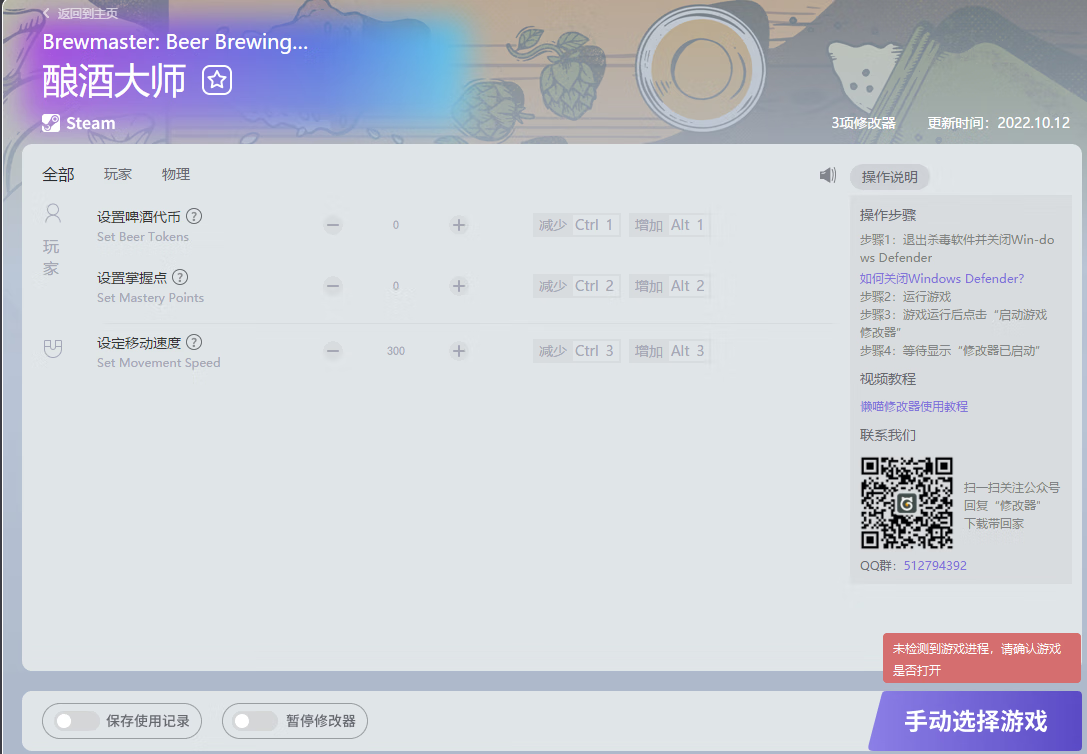Click the back chevron next to 返回到主页

(x=46, y=13)
